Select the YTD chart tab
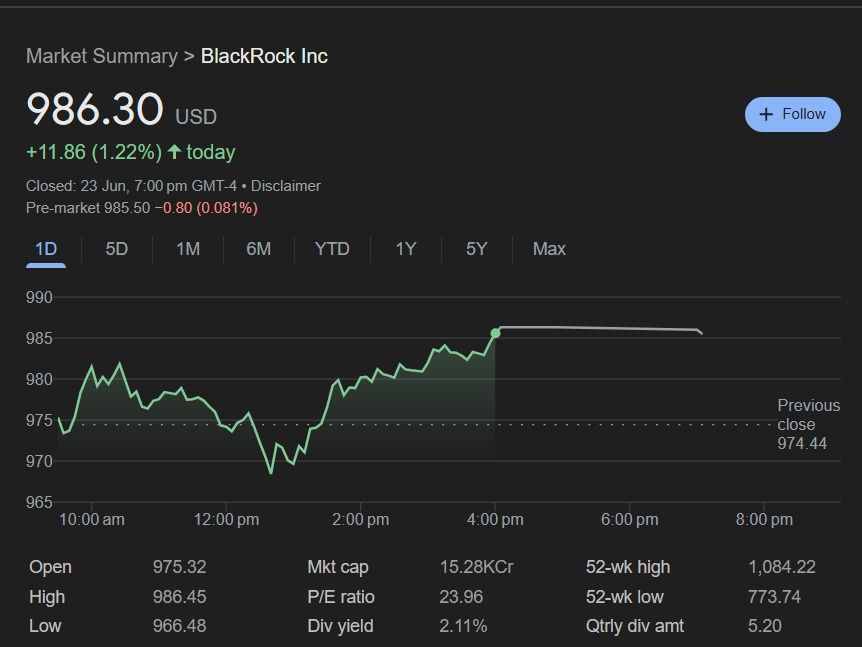This screenshot has width=862, height=647. [x=332, y=249]
